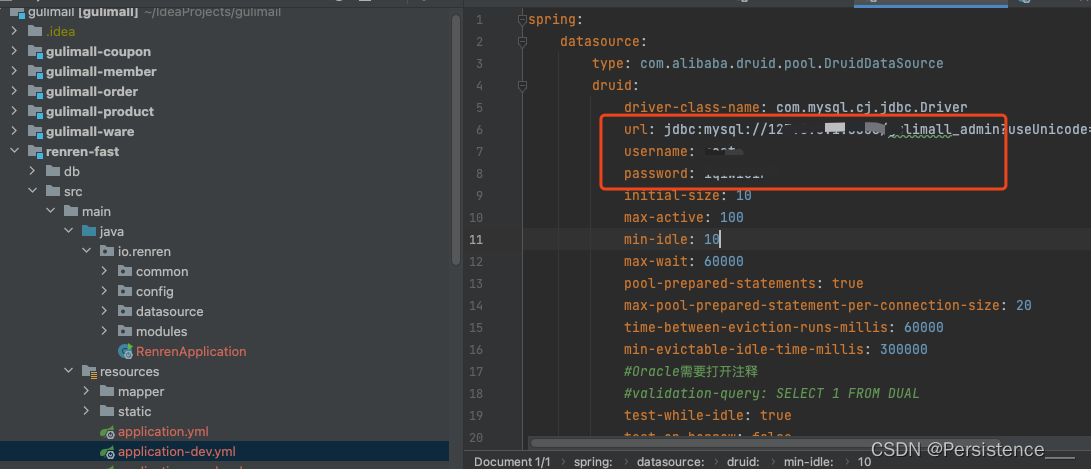Expand the config package chevron
1091x469 pixels.
pyautogui.click(x=104, y=292)
